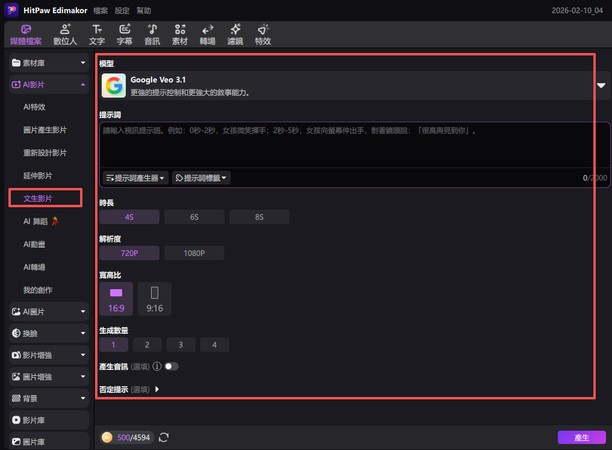The width and height of the screenshot is (612, 450).
Task: Choose 1080P resolution
Action: point(194,253)
